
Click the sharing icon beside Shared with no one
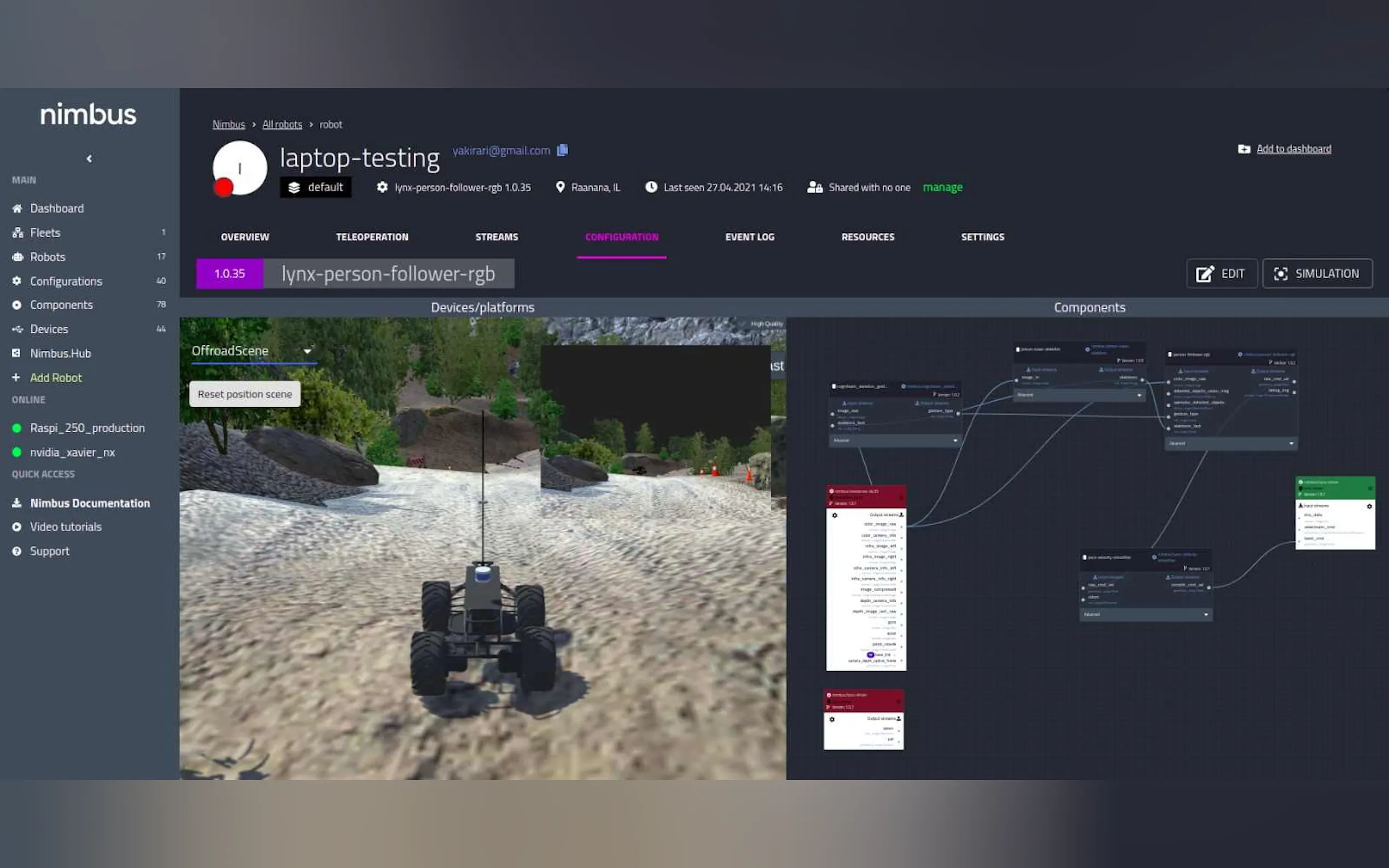[814, 187]
